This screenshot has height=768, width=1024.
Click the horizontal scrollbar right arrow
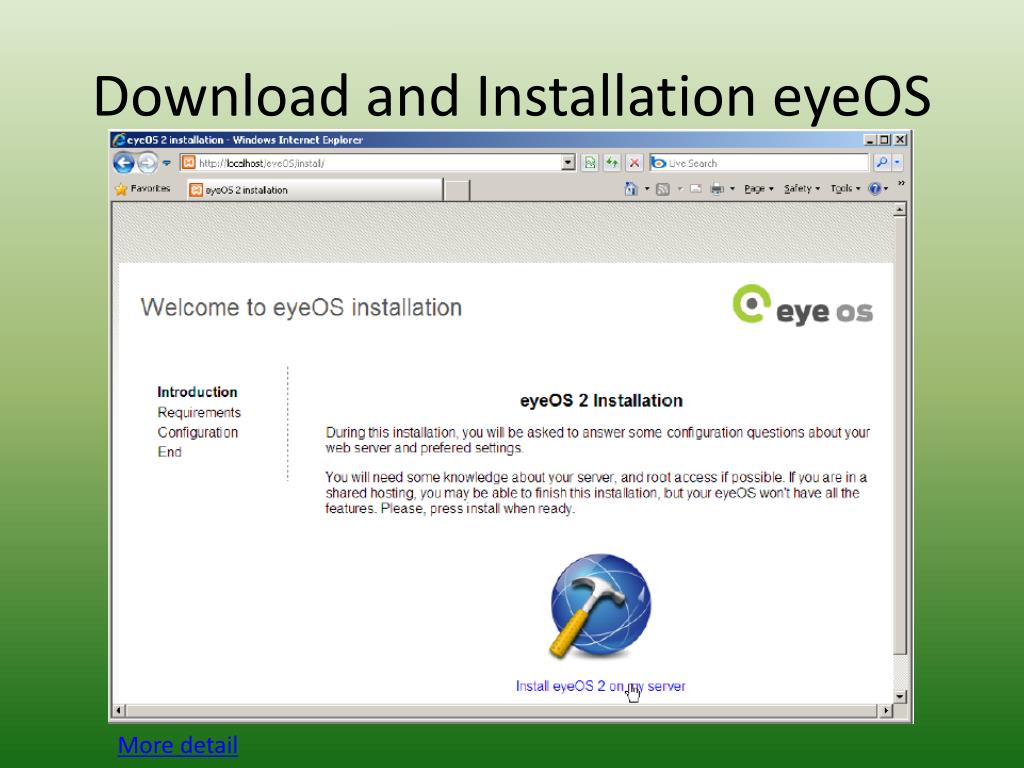pos(886,710)
